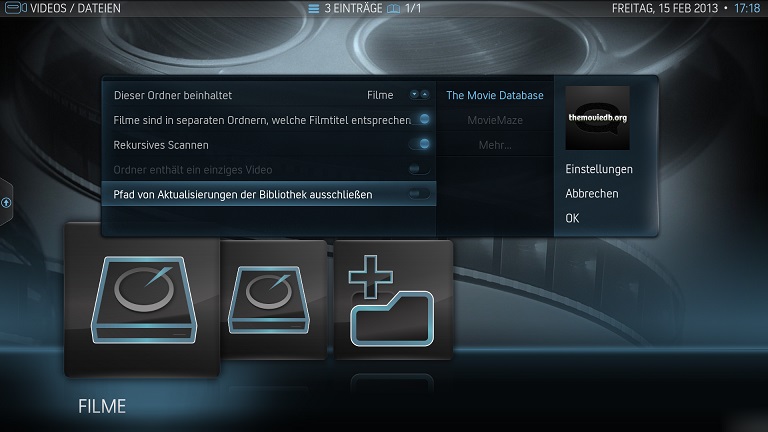The image size is (768, 432).
Task: Click the FILME caption below sources
Action: (102, 406)
